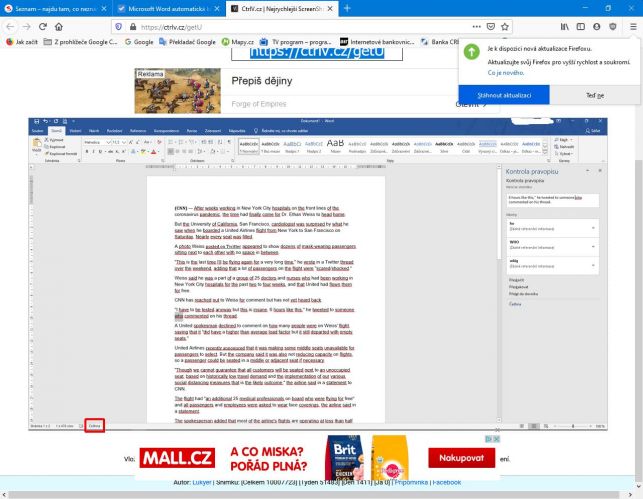Open the Připomínka link
Image resolution: width=643 pixels, height=499 pixels.
click(411, 483)
